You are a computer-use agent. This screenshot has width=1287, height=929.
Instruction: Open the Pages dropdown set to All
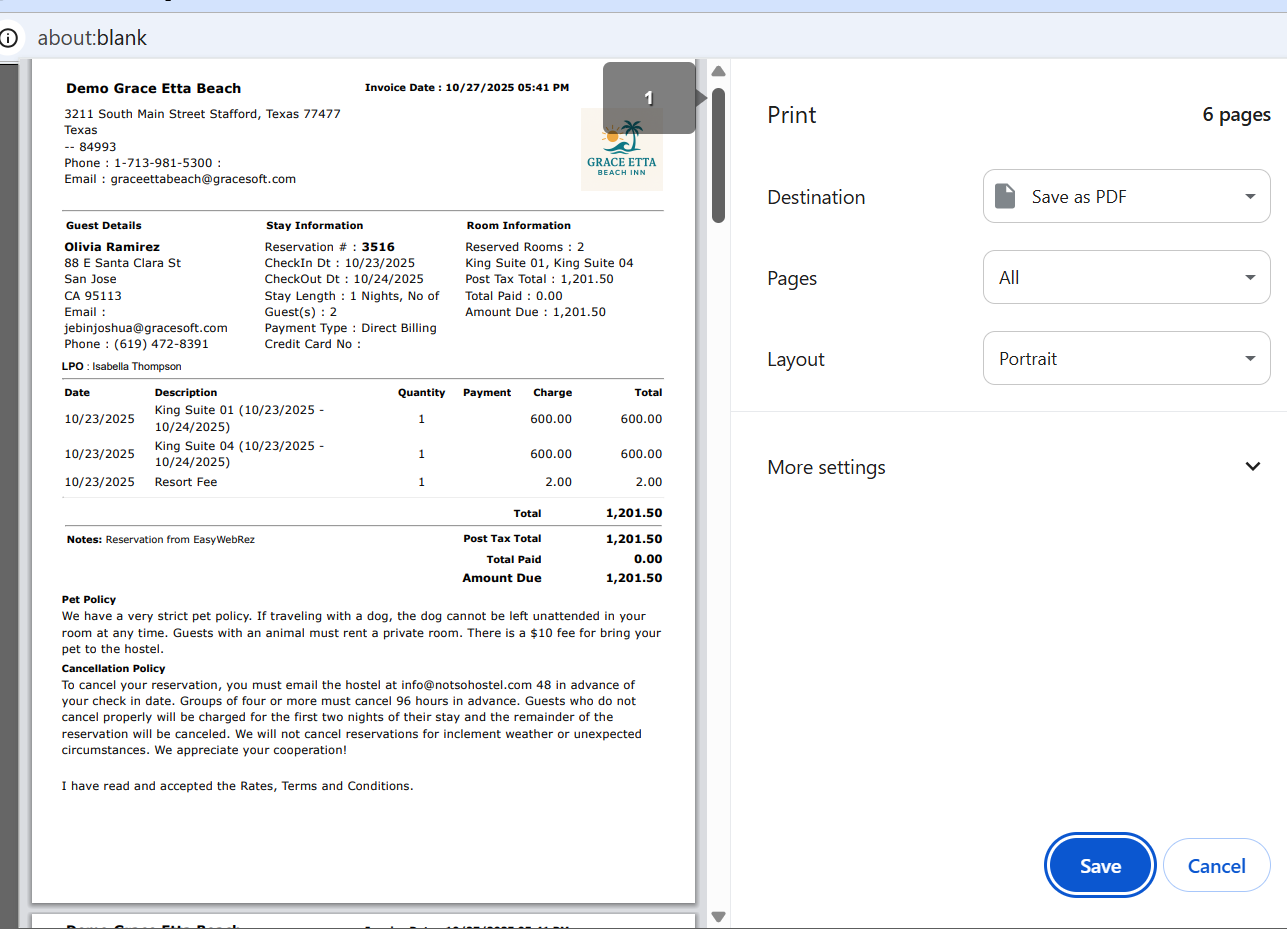click(1127, 277)
